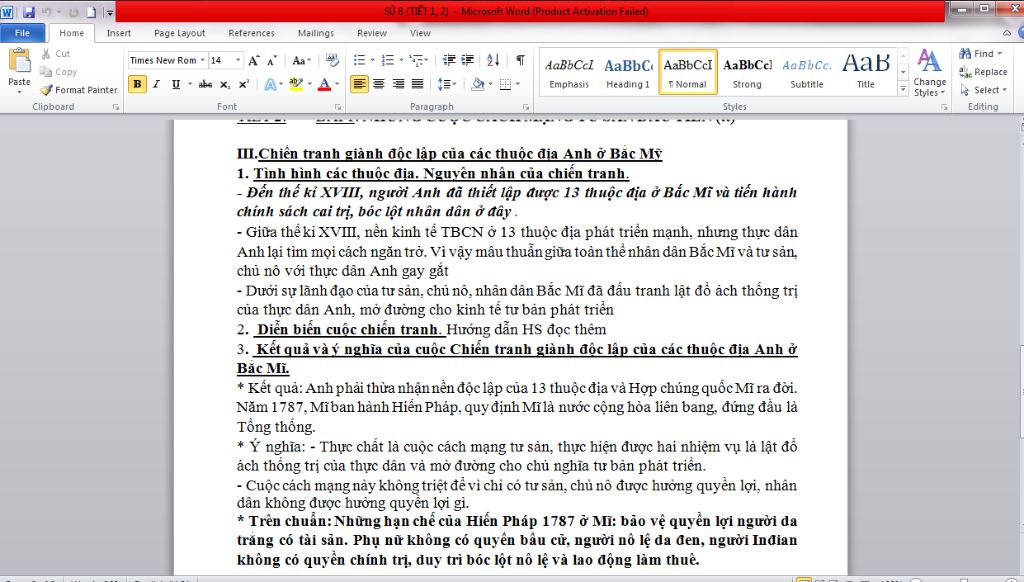
Task: Click the Sort icon
Action: coord(493,60)
